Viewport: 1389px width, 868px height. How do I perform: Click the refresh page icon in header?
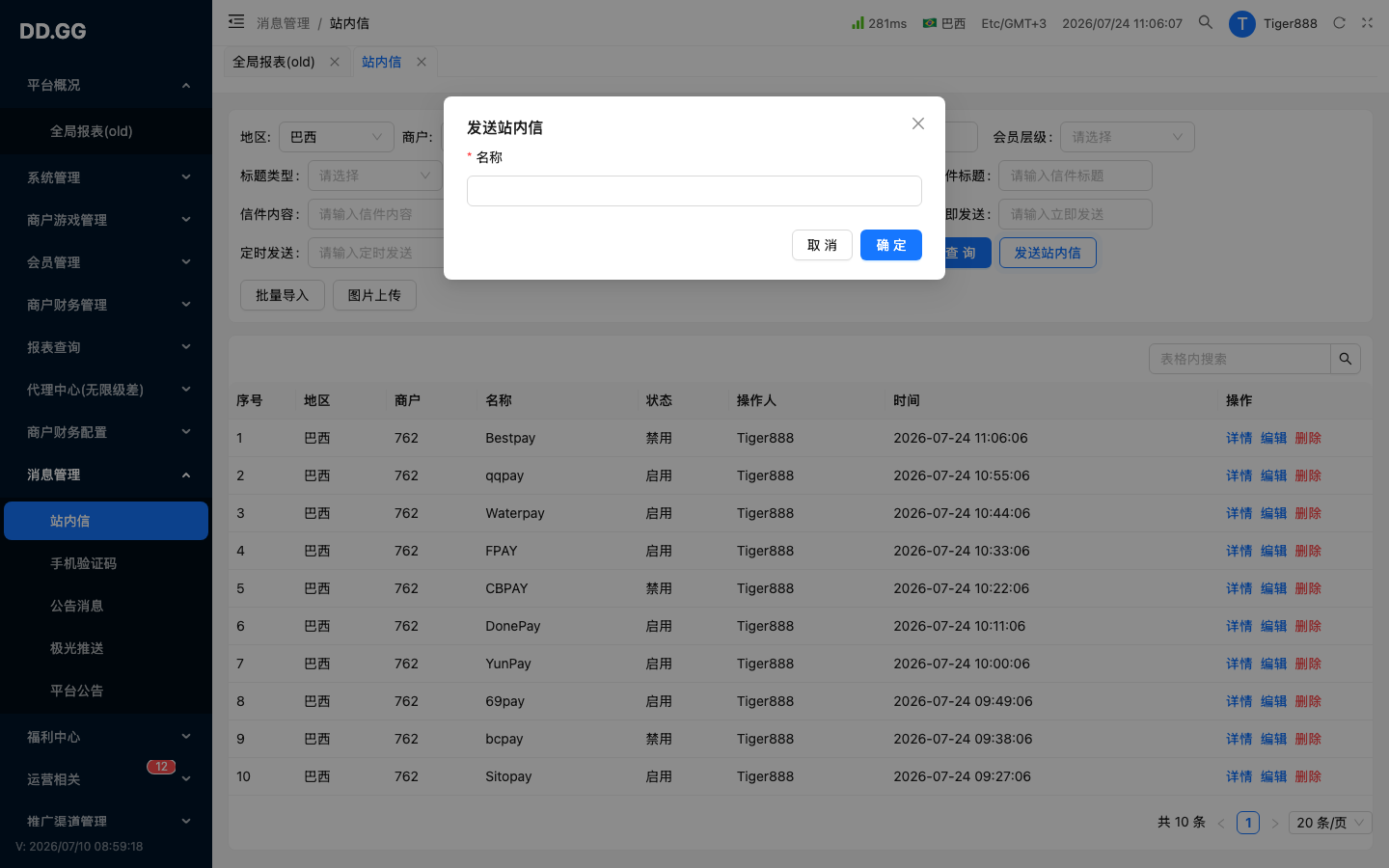tap(1339, 22)
